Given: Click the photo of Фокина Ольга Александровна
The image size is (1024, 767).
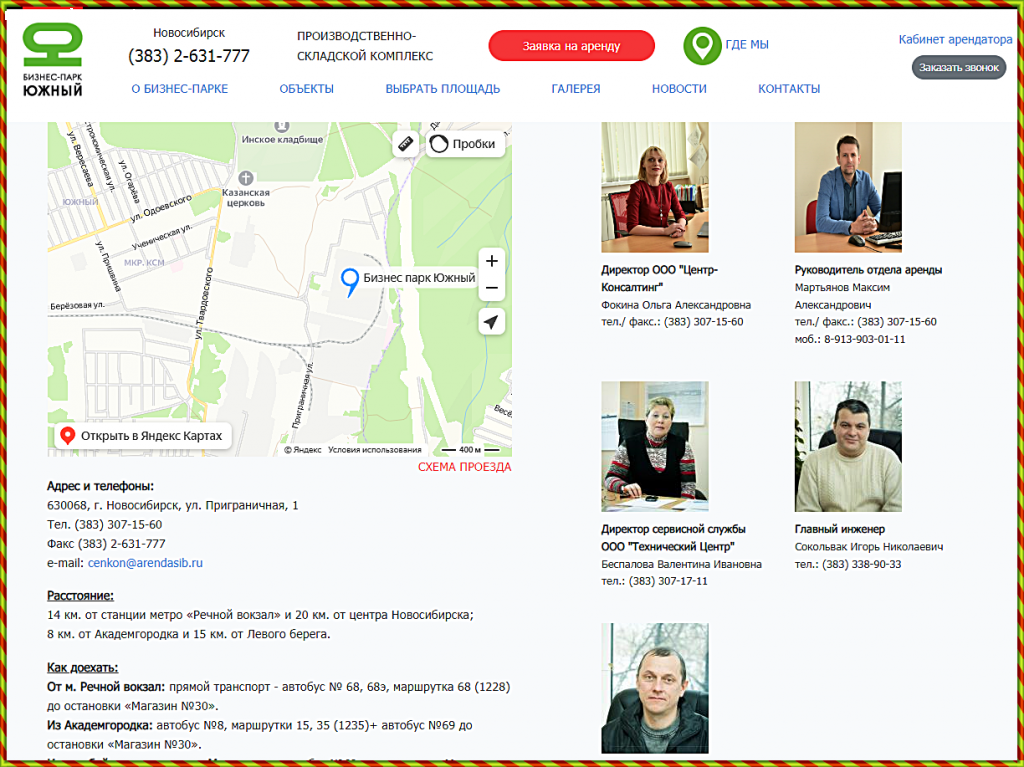Looking at the screenshot, I should click(655, 187).
